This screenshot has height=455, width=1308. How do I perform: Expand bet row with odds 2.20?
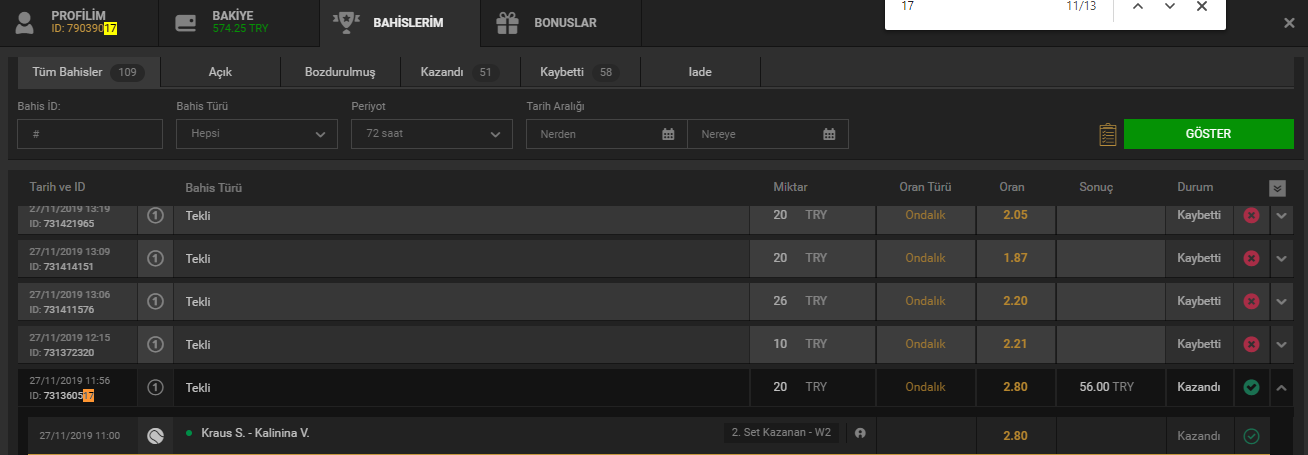[1282, 301]
